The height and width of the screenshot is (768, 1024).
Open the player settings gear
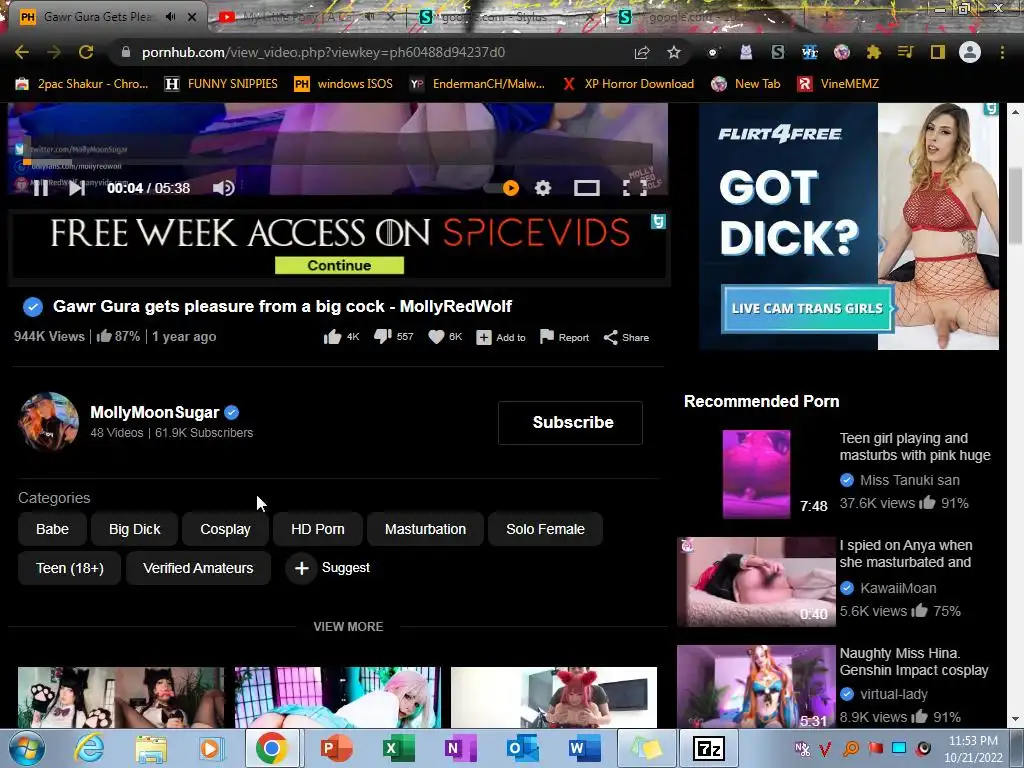543,188
